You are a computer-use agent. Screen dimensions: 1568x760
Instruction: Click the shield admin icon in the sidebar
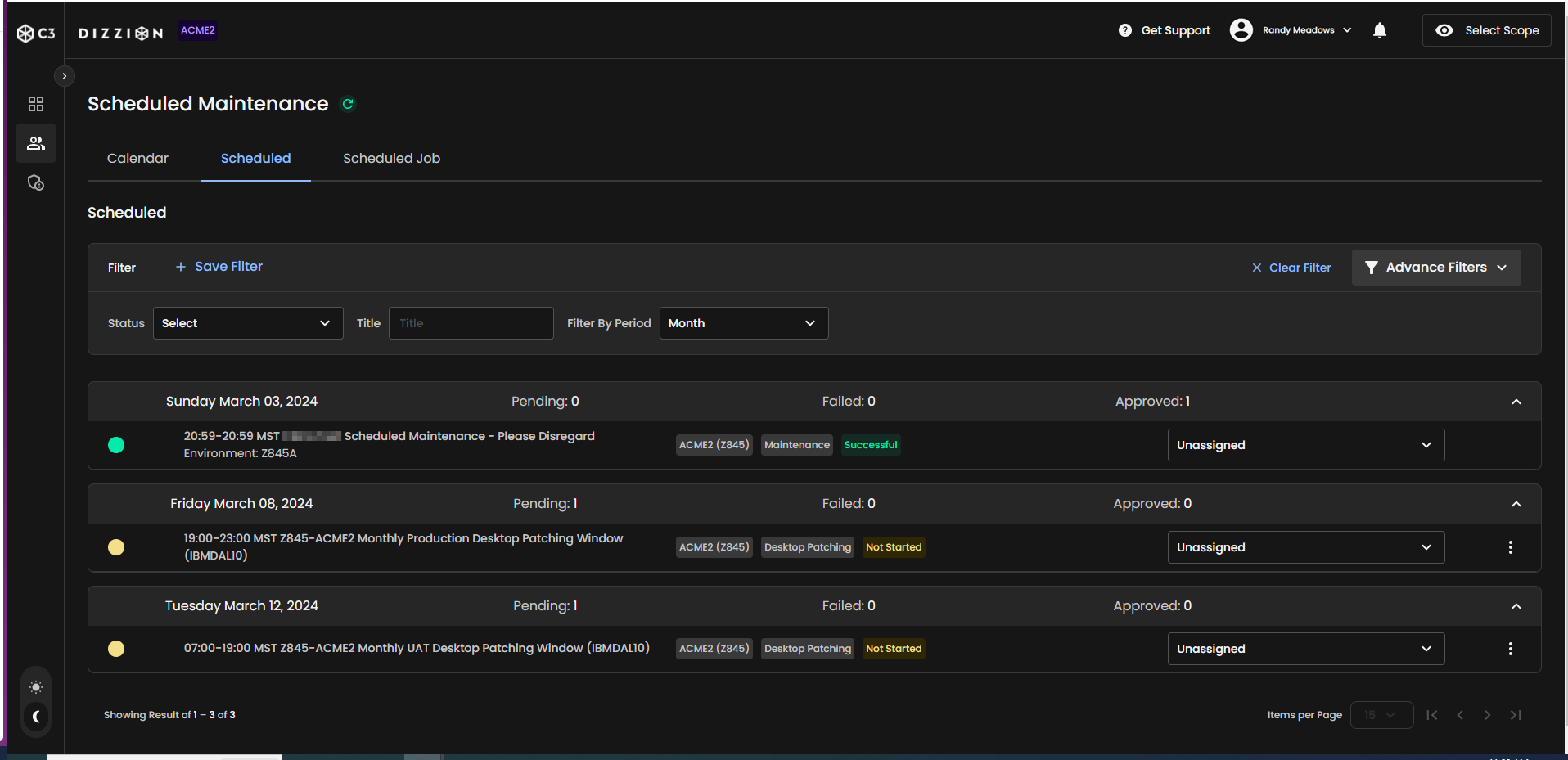pos(35,182)
